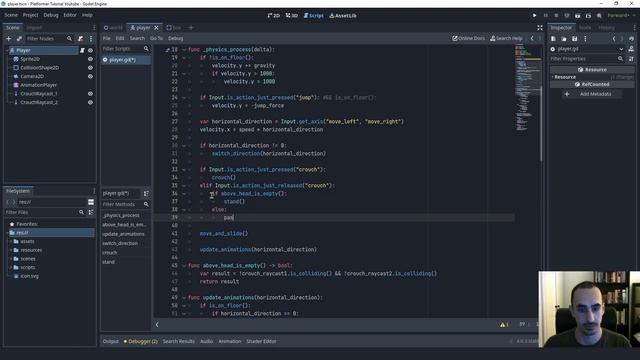This screenshot has height=360, width=640.
Task: Fold above_head_is_empty function at line 45
Action: (184, 266)
